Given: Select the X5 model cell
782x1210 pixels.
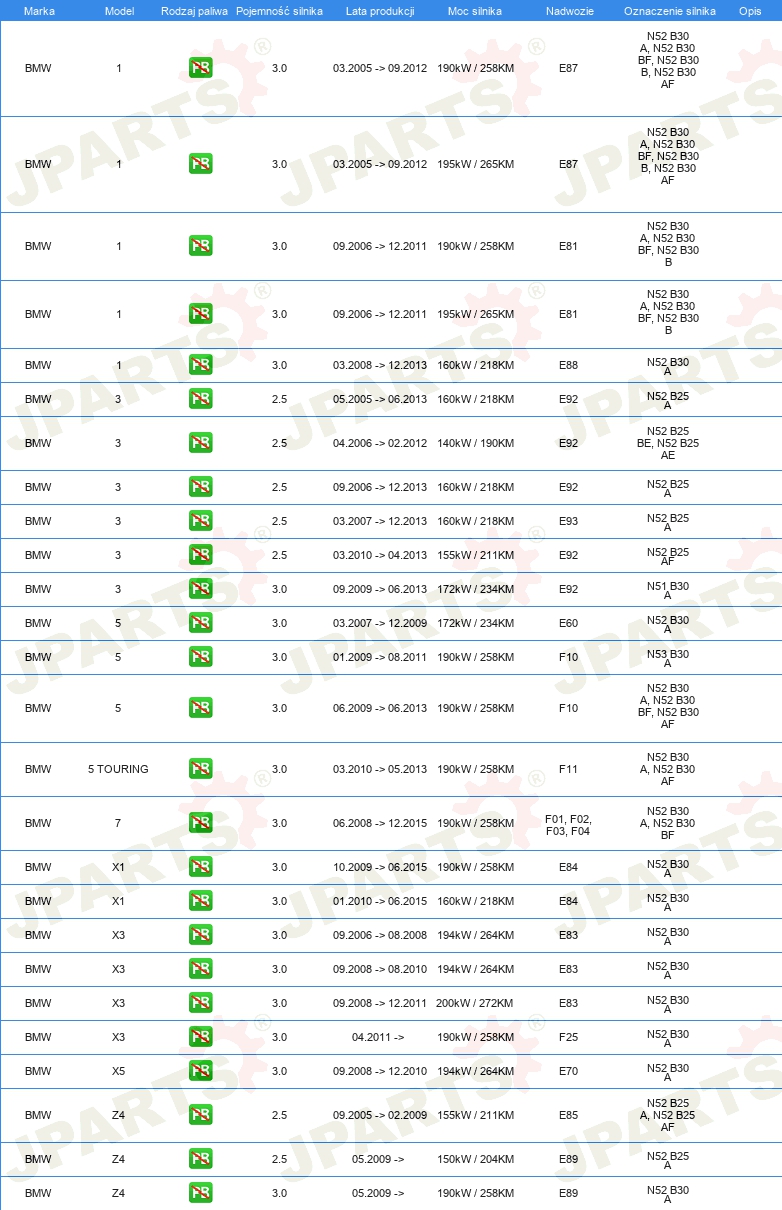Looking at the screenshot, I should 119,1071.
